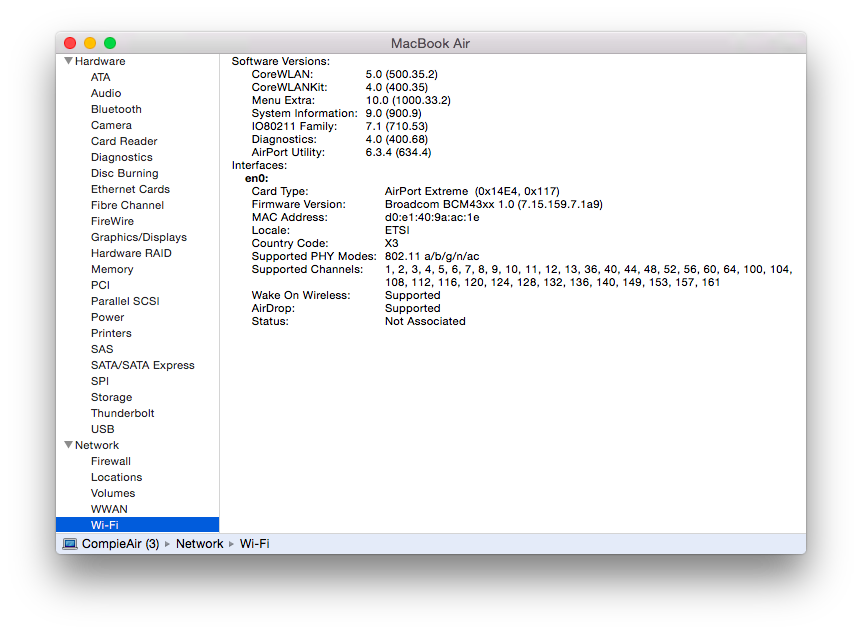Viewport: 862px width, 634px height.
Task: Click AirPort Utility version 6.3.4 (634.4)
Action: coord(399,152)
